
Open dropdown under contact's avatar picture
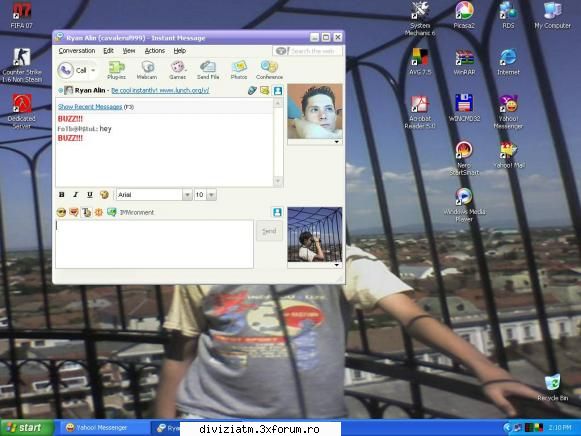click(x=336, y=142)
